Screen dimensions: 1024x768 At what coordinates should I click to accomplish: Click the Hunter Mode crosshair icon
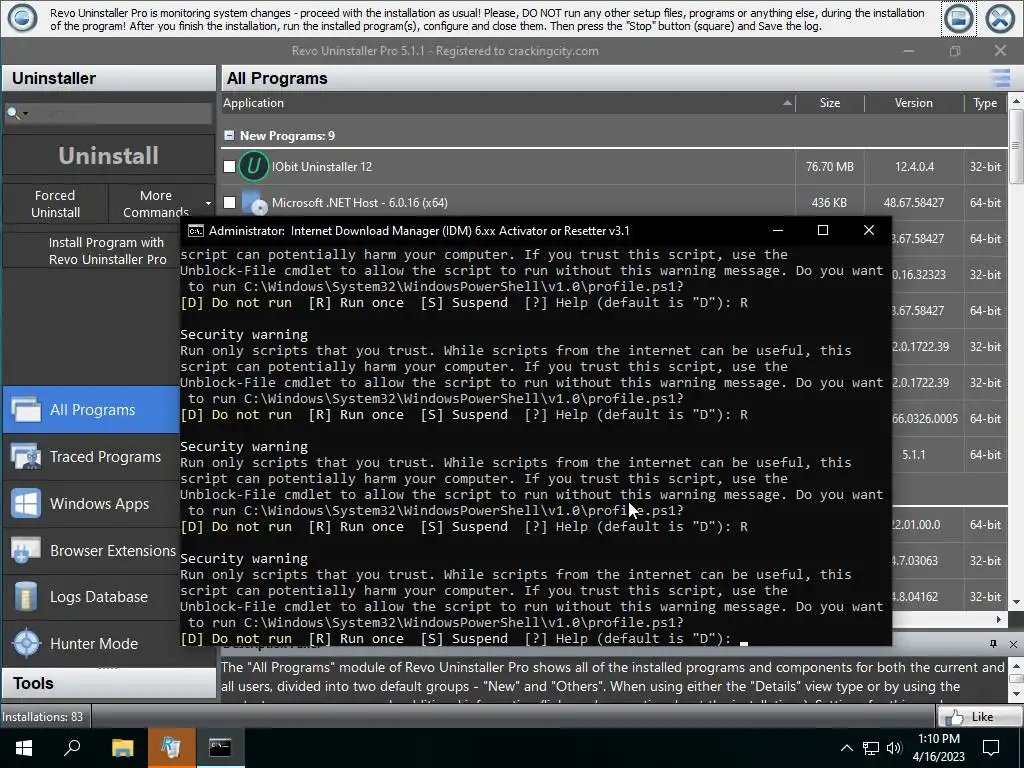click(26, 643)
